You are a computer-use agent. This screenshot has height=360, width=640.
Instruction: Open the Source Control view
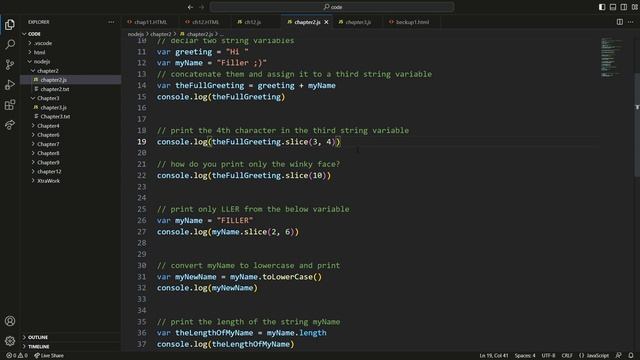pyautogui.click(x=10, y=64)
